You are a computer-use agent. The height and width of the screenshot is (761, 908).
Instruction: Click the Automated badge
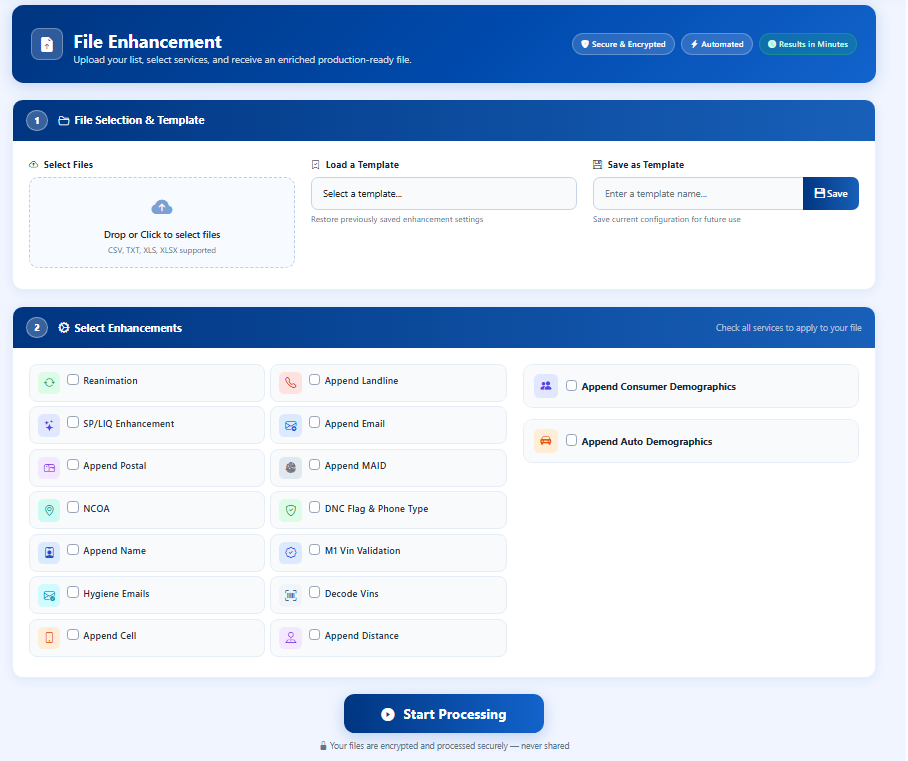click(x=717, y=44)
